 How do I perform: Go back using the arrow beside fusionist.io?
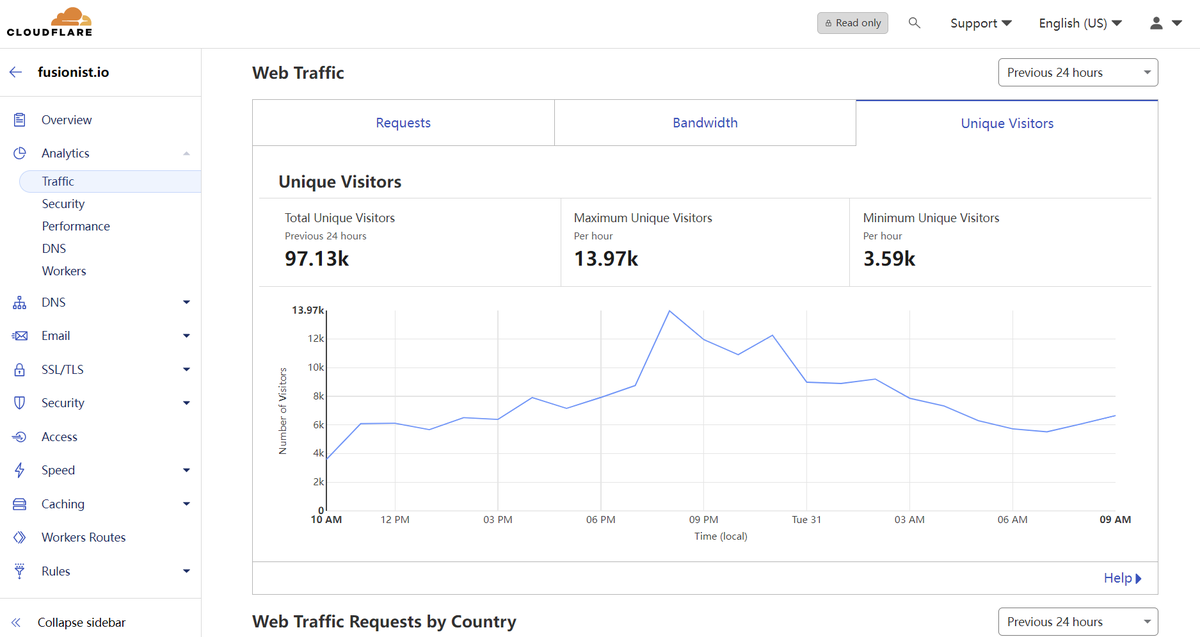[x=15, y=72]
